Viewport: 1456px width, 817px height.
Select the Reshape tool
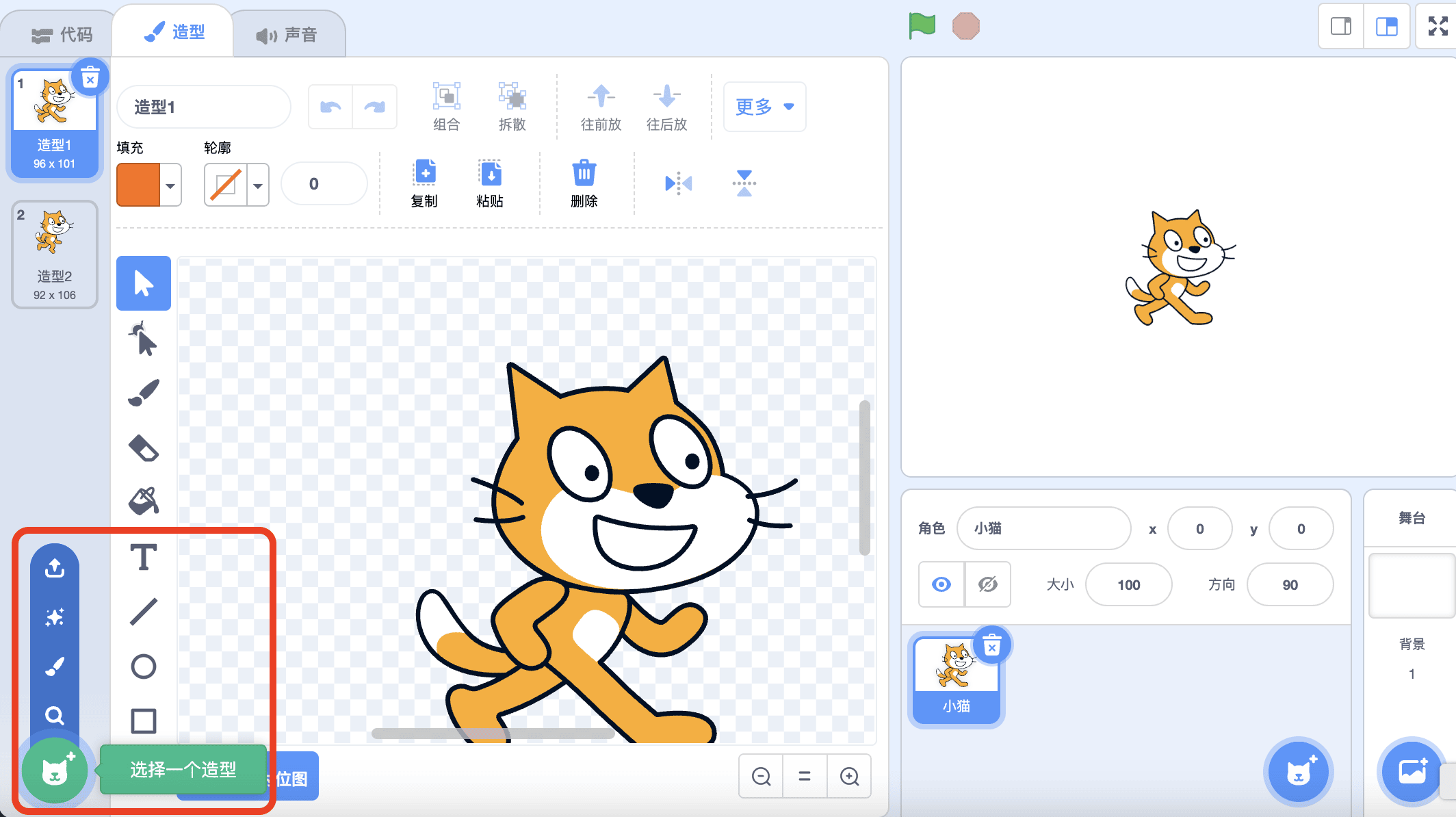click(143, 339)
